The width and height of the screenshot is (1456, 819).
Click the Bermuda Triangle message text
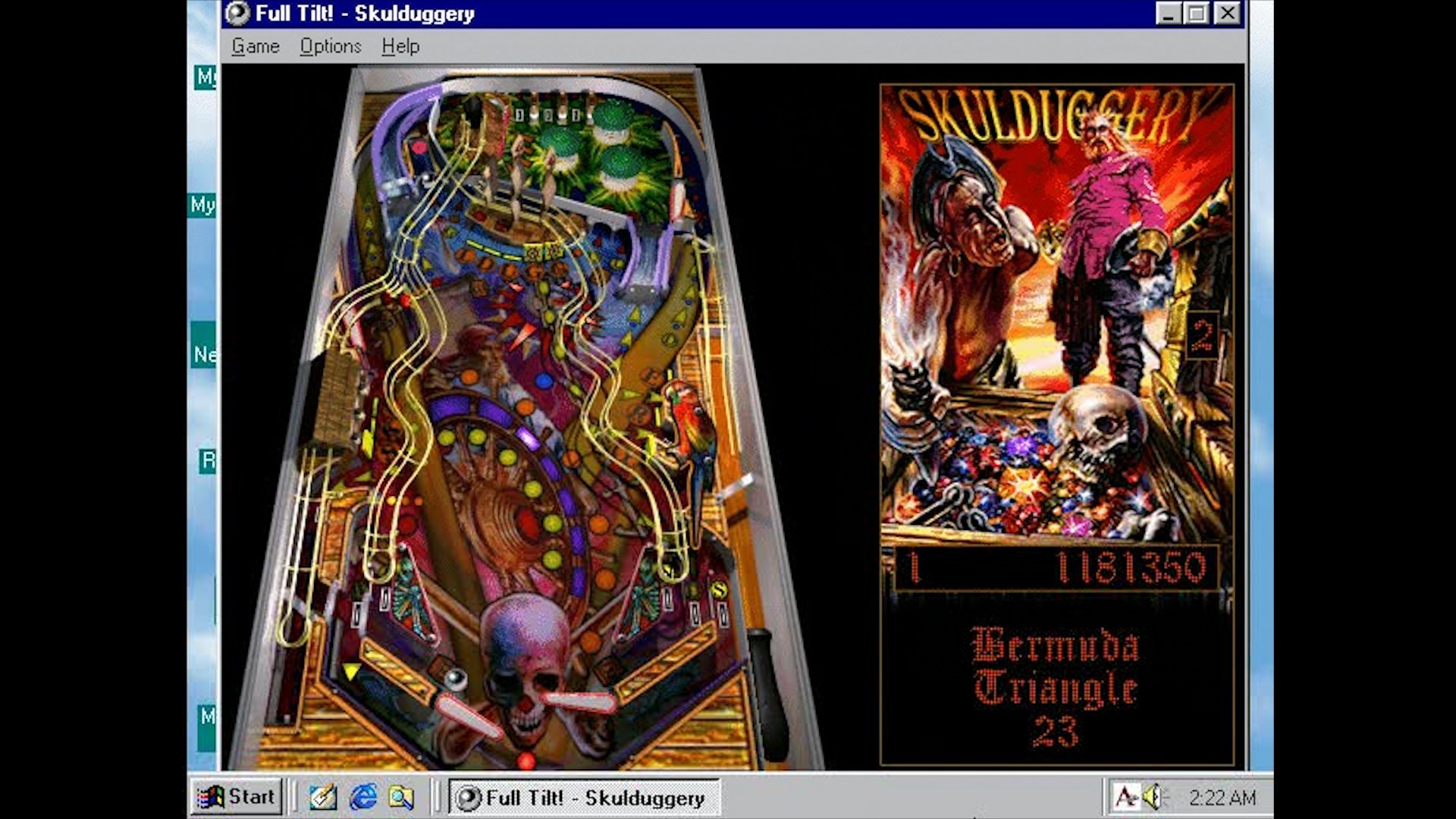pos(1055,668)
